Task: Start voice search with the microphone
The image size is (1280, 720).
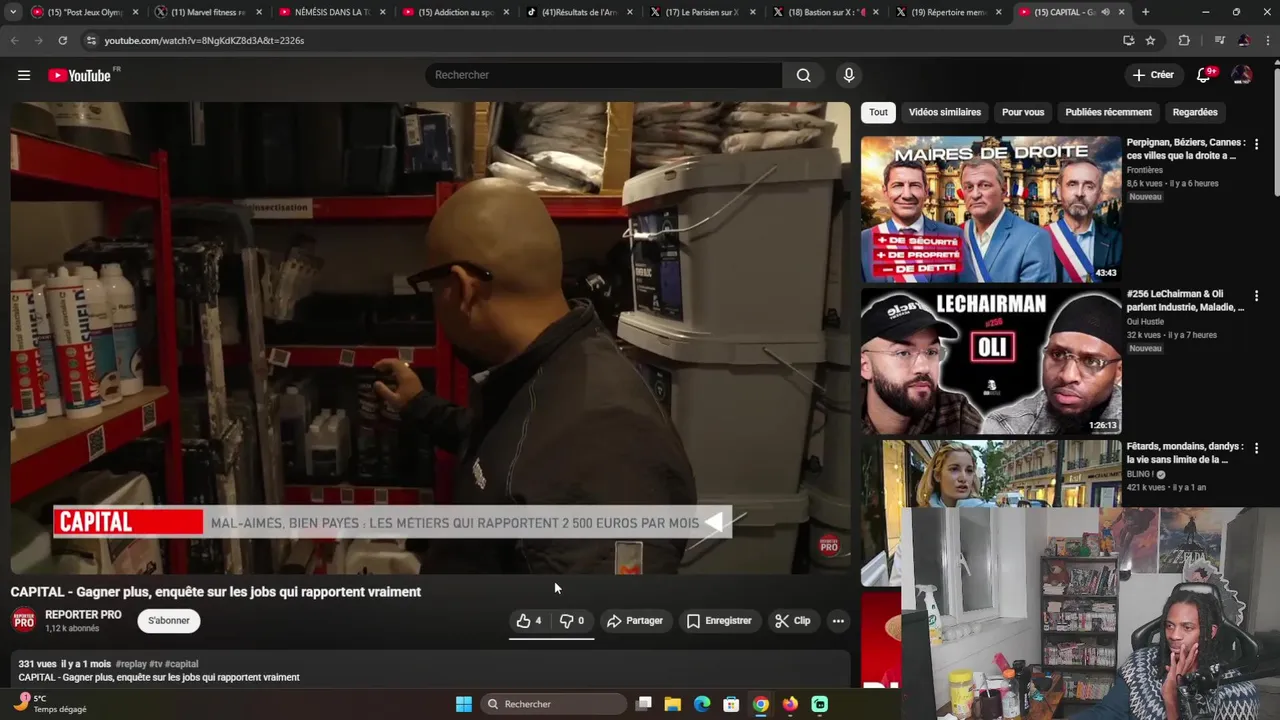Action: pos(849,75)
